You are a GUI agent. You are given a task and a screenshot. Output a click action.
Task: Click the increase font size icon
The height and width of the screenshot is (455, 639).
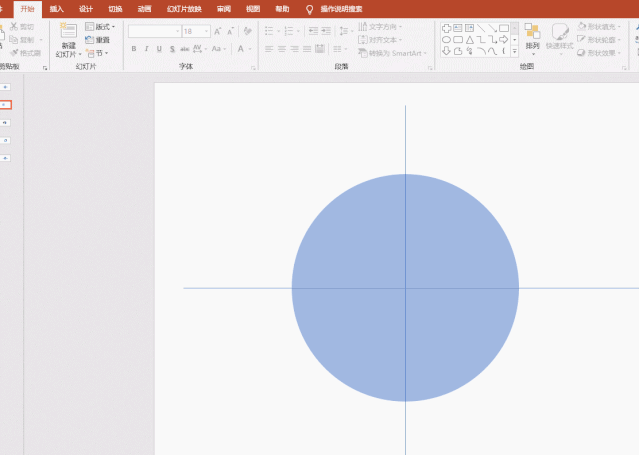pyautogui.click(x=219, y=31)
